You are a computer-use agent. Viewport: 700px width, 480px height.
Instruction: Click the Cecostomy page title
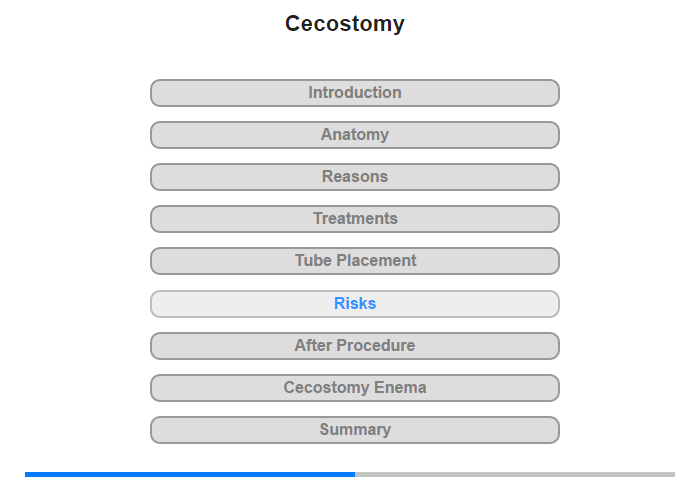tap(345, 23)
